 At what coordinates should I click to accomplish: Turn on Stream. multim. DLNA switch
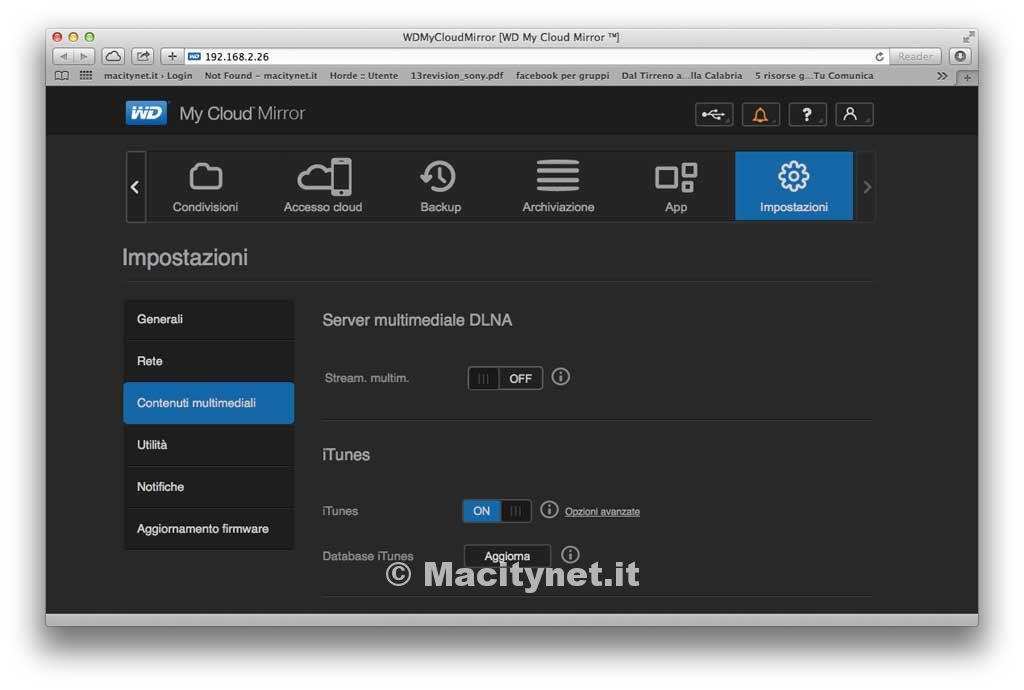[505, 378]
